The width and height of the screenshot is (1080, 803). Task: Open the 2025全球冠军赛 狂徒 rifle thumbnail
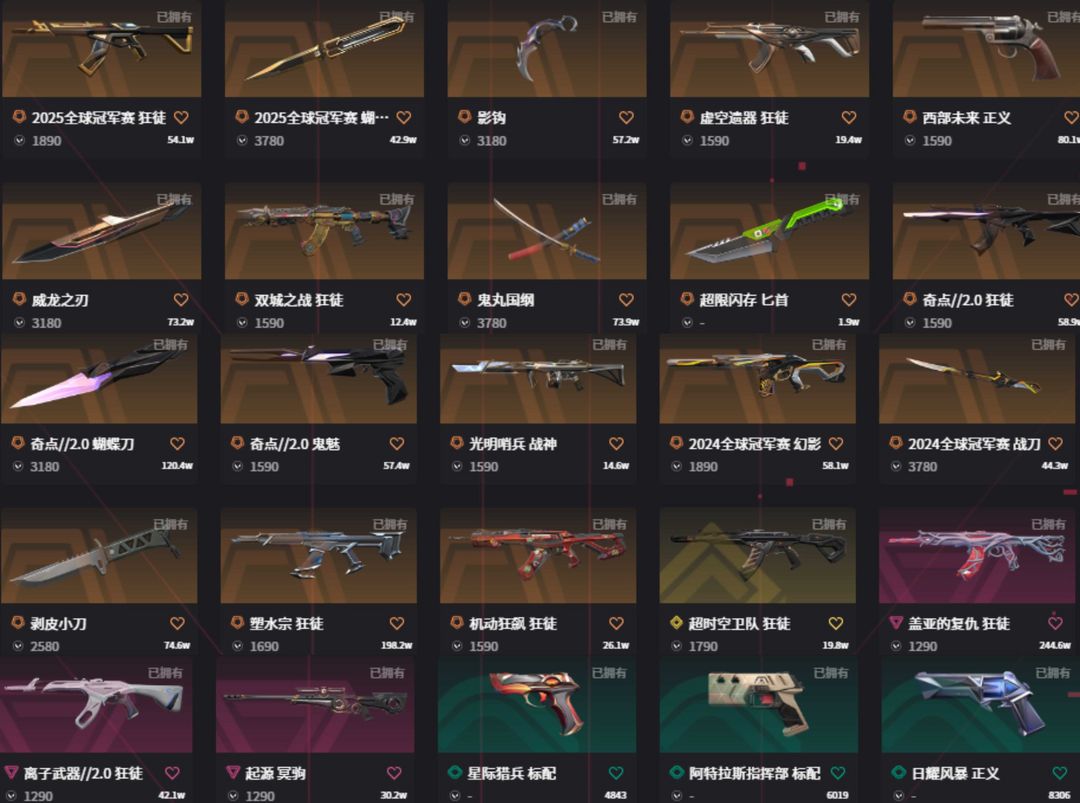[101, 48]
